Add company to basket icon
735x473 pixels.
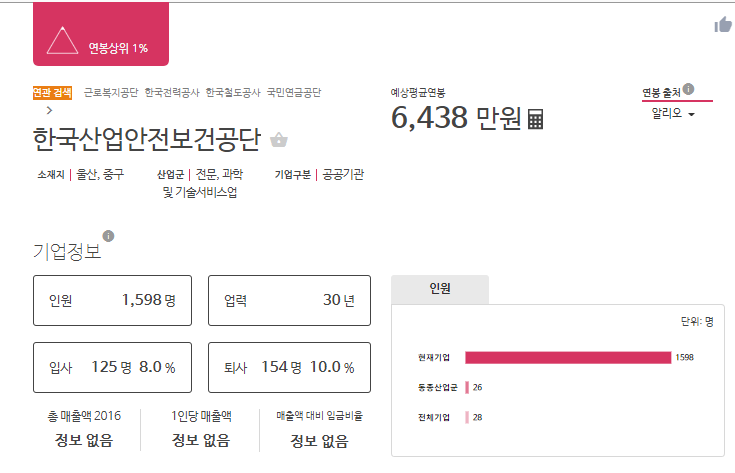pyautogui.click(x=279, y=139)
